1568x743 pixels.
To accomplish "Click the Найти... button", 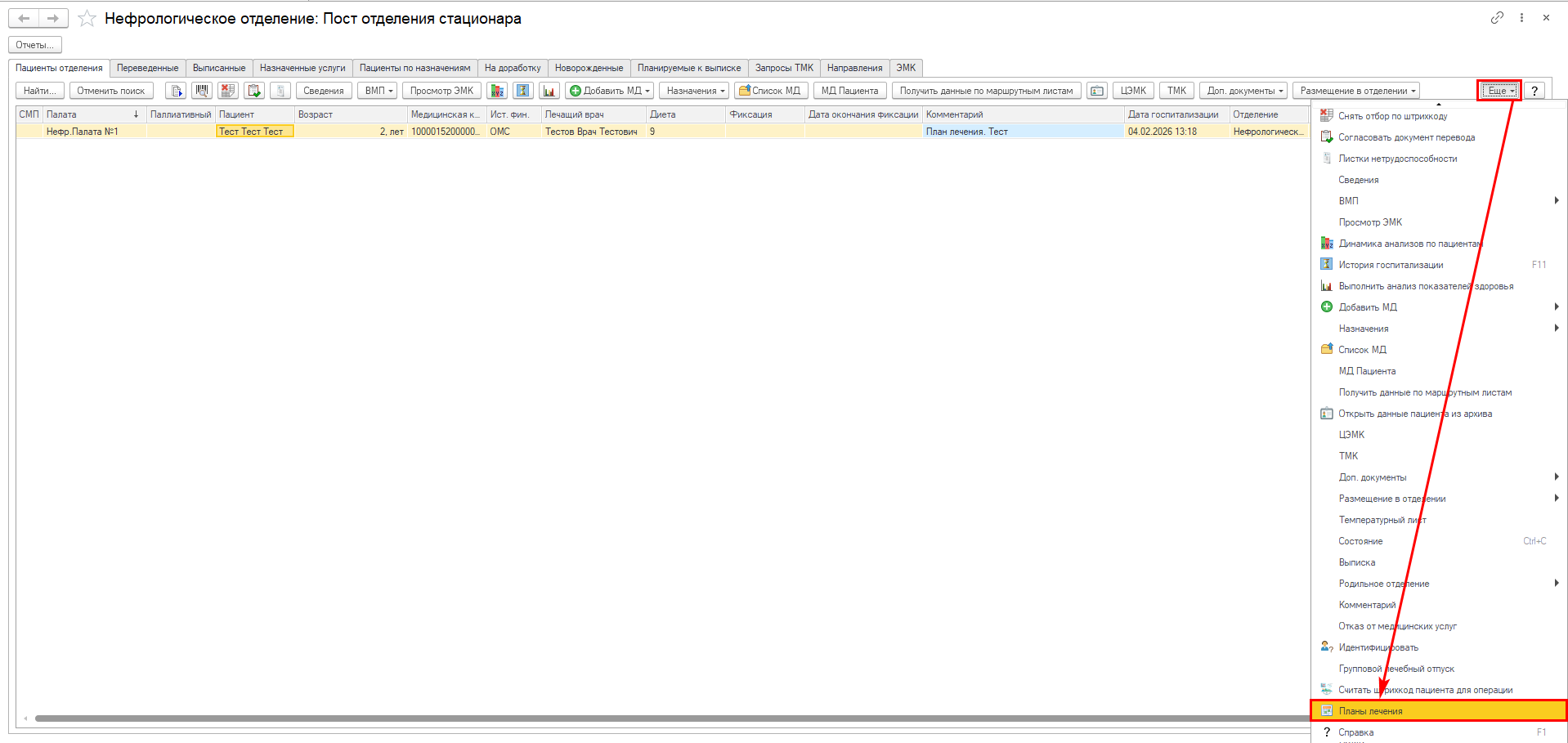I will (40, 91).
